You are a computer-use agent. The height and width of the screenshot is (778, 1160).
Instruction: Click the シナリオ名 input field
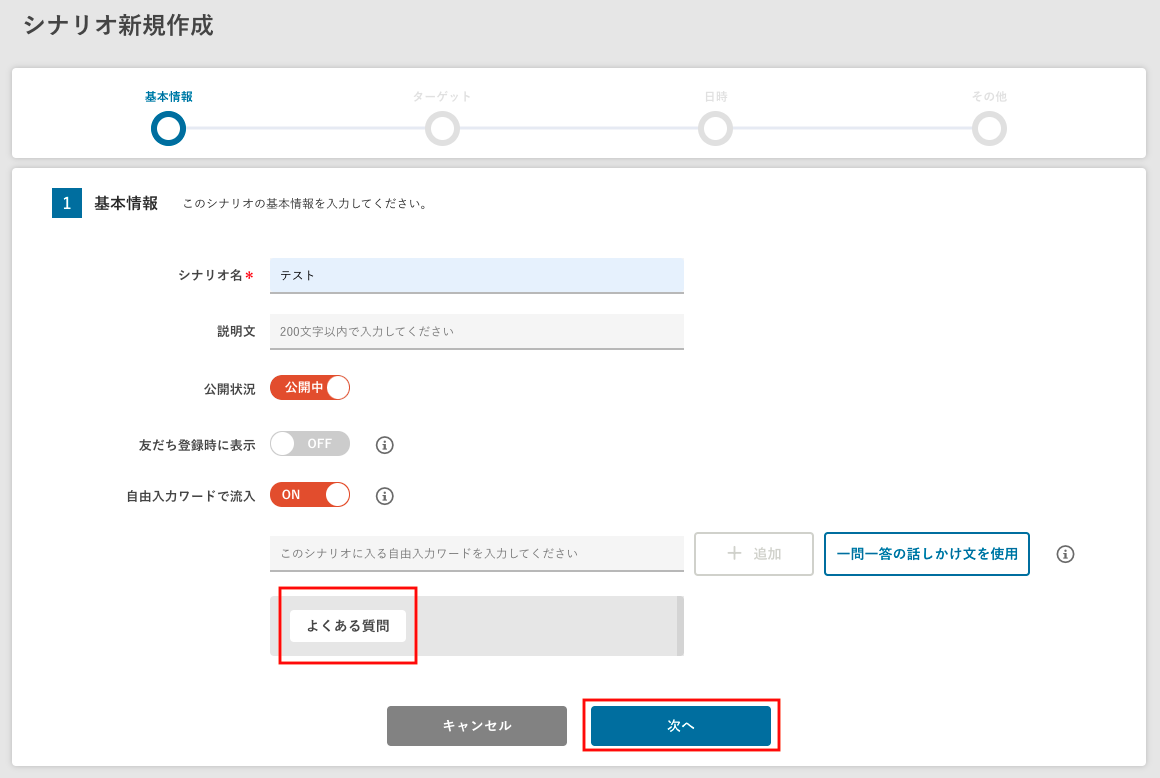tap(476, 275)
